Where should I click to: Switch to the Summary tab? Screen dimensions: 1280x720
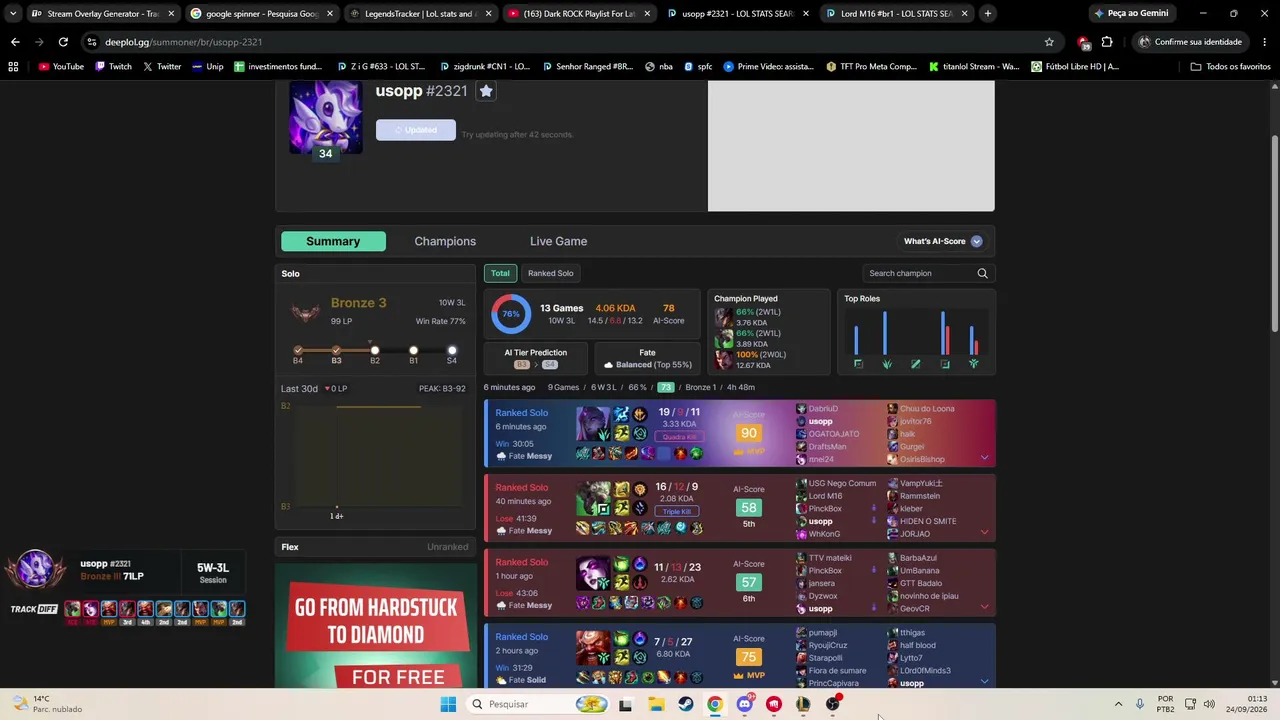pos(333,241)
